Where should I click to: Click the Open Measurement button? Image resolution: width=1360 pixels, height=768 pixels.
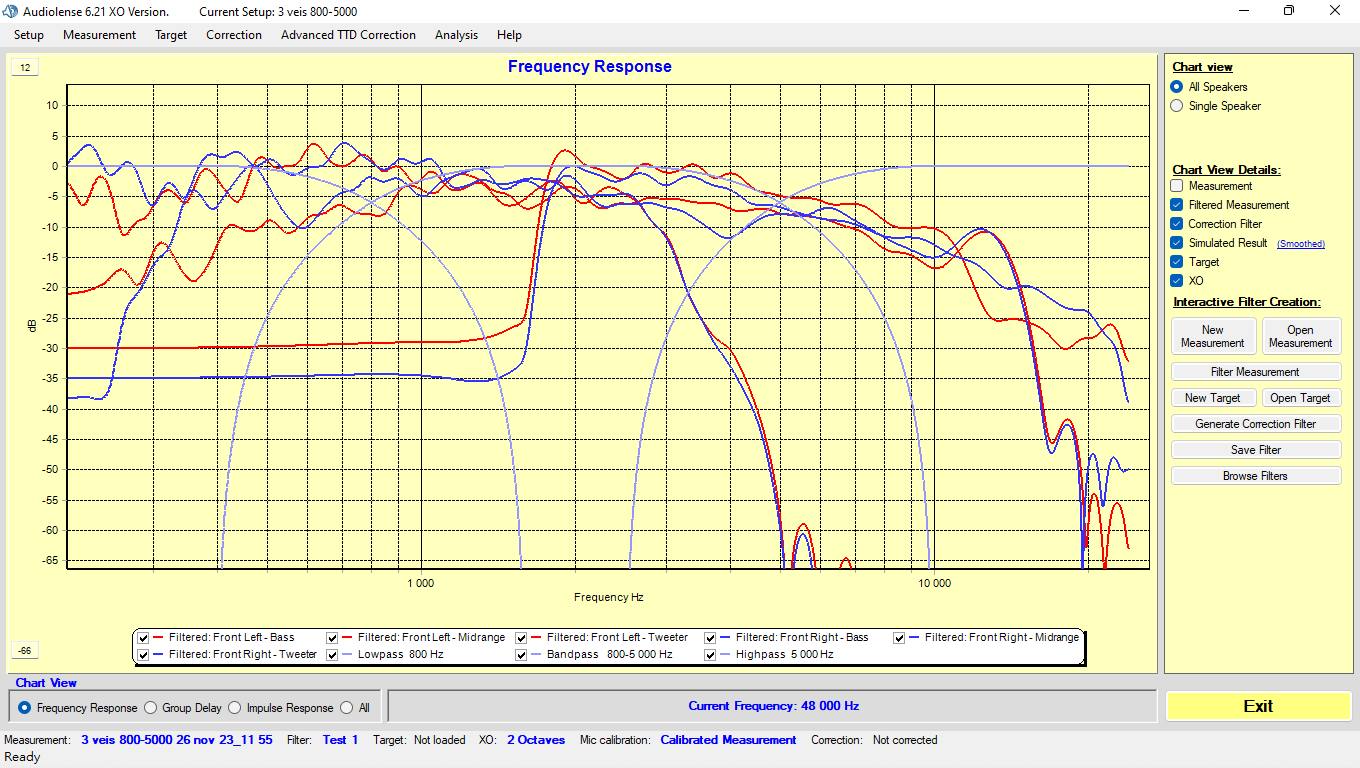click(x=1300, y=336)
